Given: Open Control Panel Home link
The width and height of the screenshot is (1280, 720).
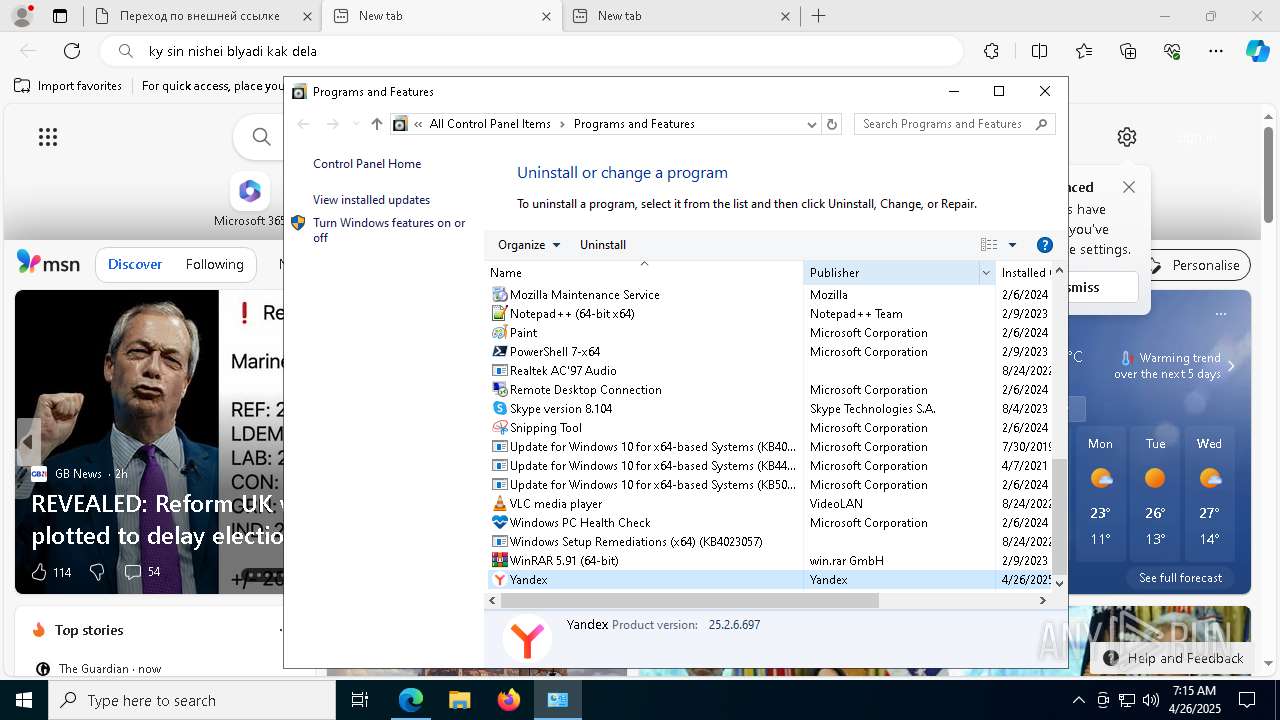Looking at the screenshot, I should pos(367,164).
